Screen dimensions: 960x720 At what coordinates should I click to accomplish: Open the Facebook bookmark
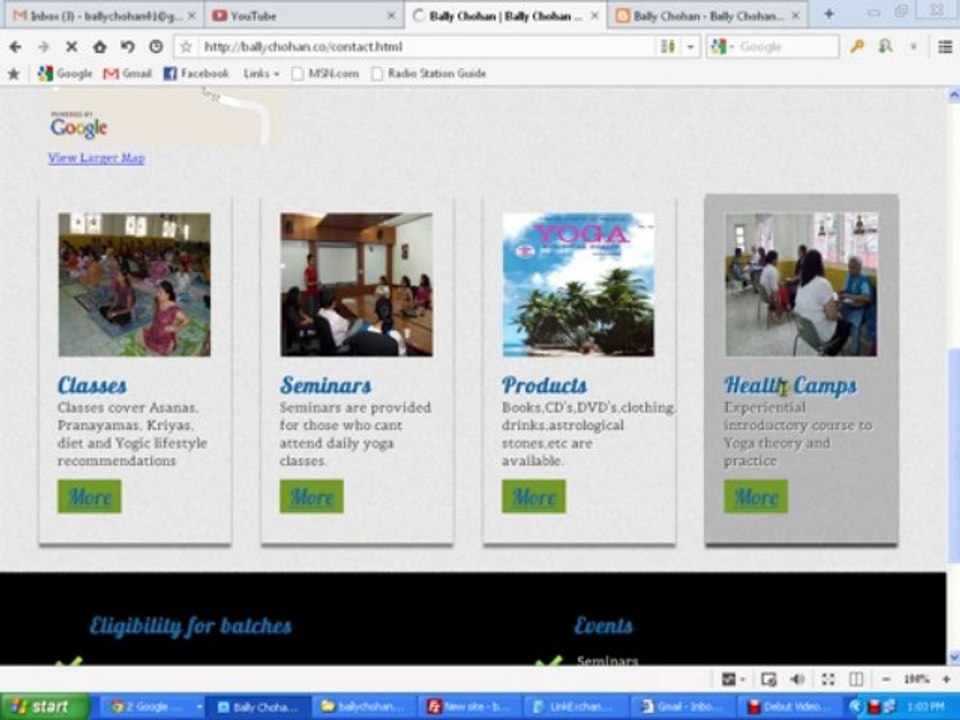196,73
